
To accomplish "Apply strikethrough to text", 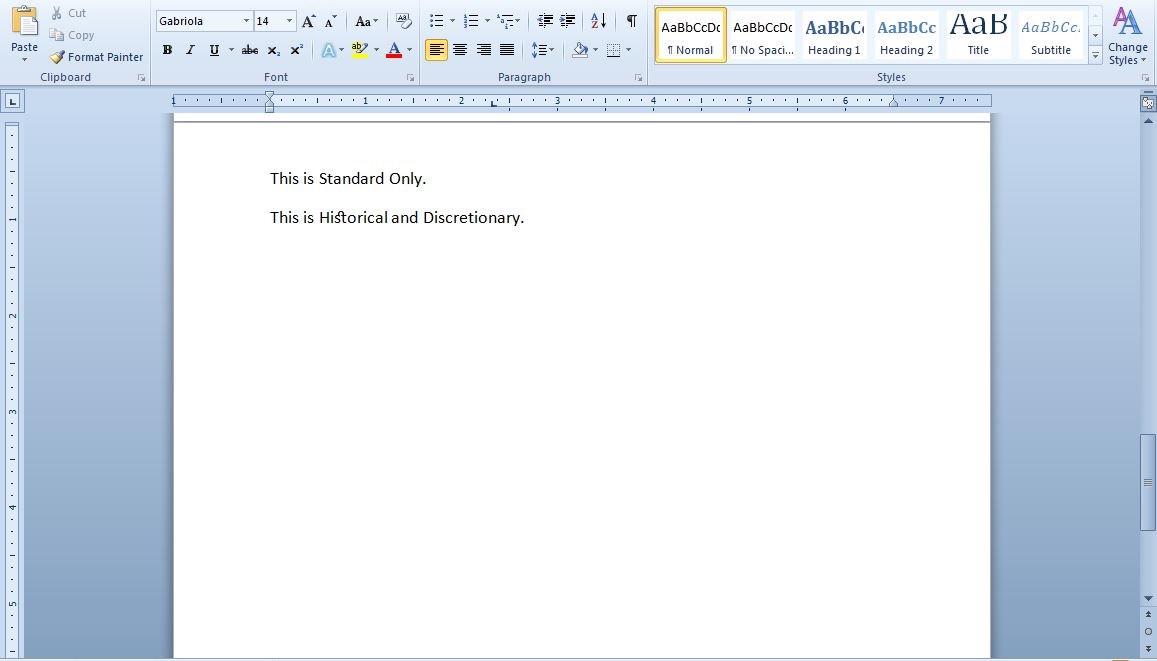I will [248, 49].
